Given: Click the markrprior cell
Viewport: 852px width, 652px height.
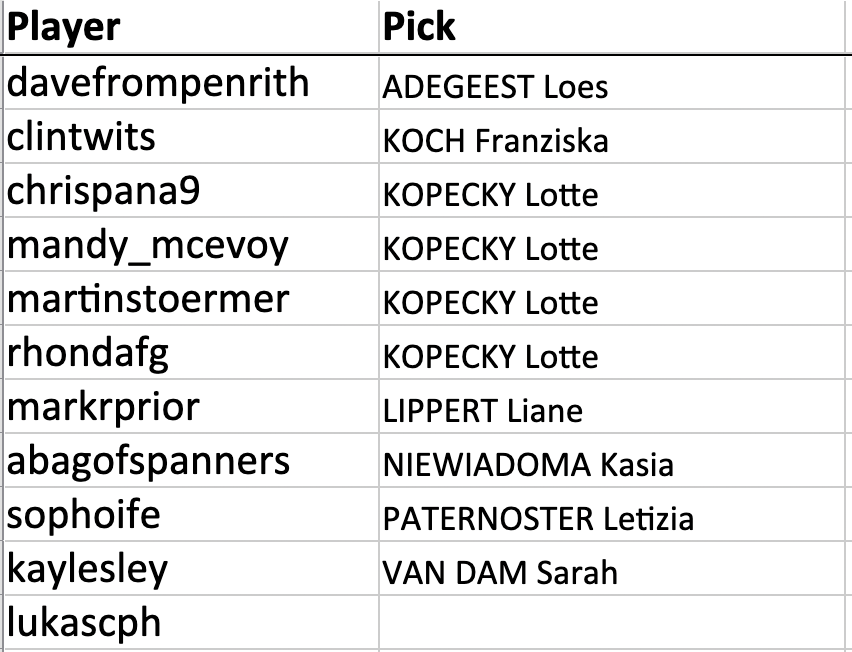Looking at the screenshot, I should (191, 406).
